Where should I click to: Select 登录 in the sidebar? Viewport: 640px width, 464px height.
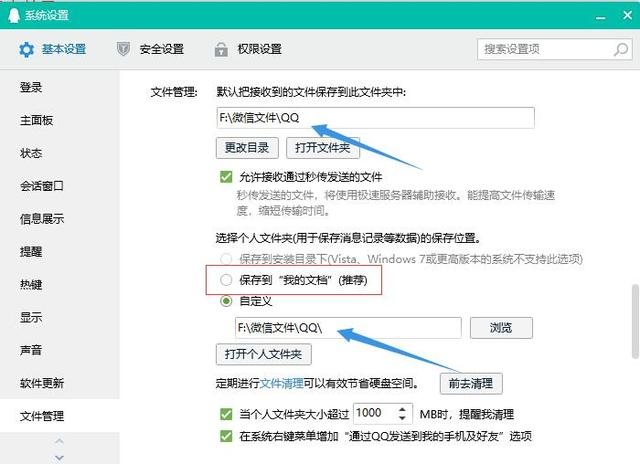click(x=31, y=87)
